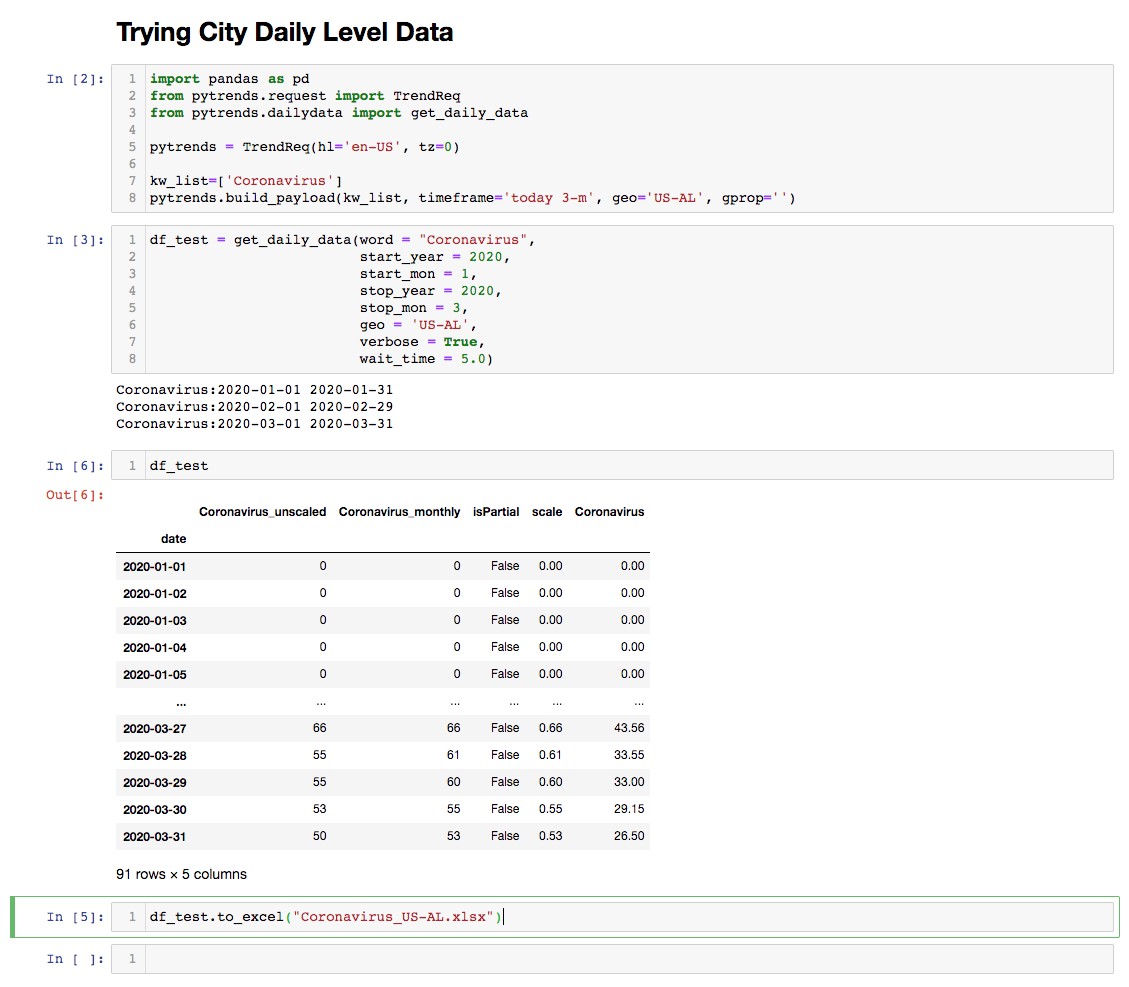Click the to_excel code cell
1129x987 pixels.
coord(612,917)
